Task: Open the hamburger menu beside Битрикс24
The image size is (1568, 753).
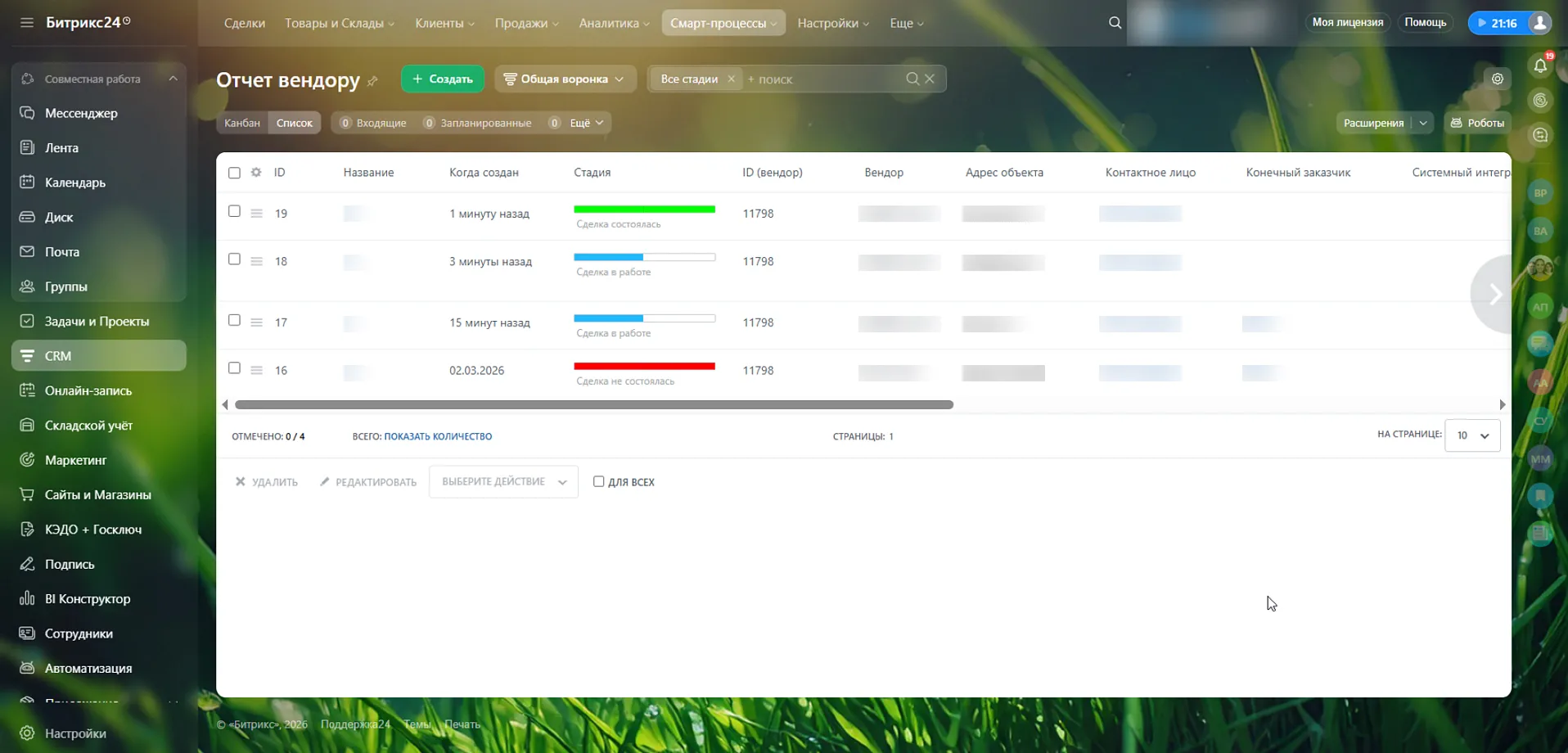Action: coord(27,23)
